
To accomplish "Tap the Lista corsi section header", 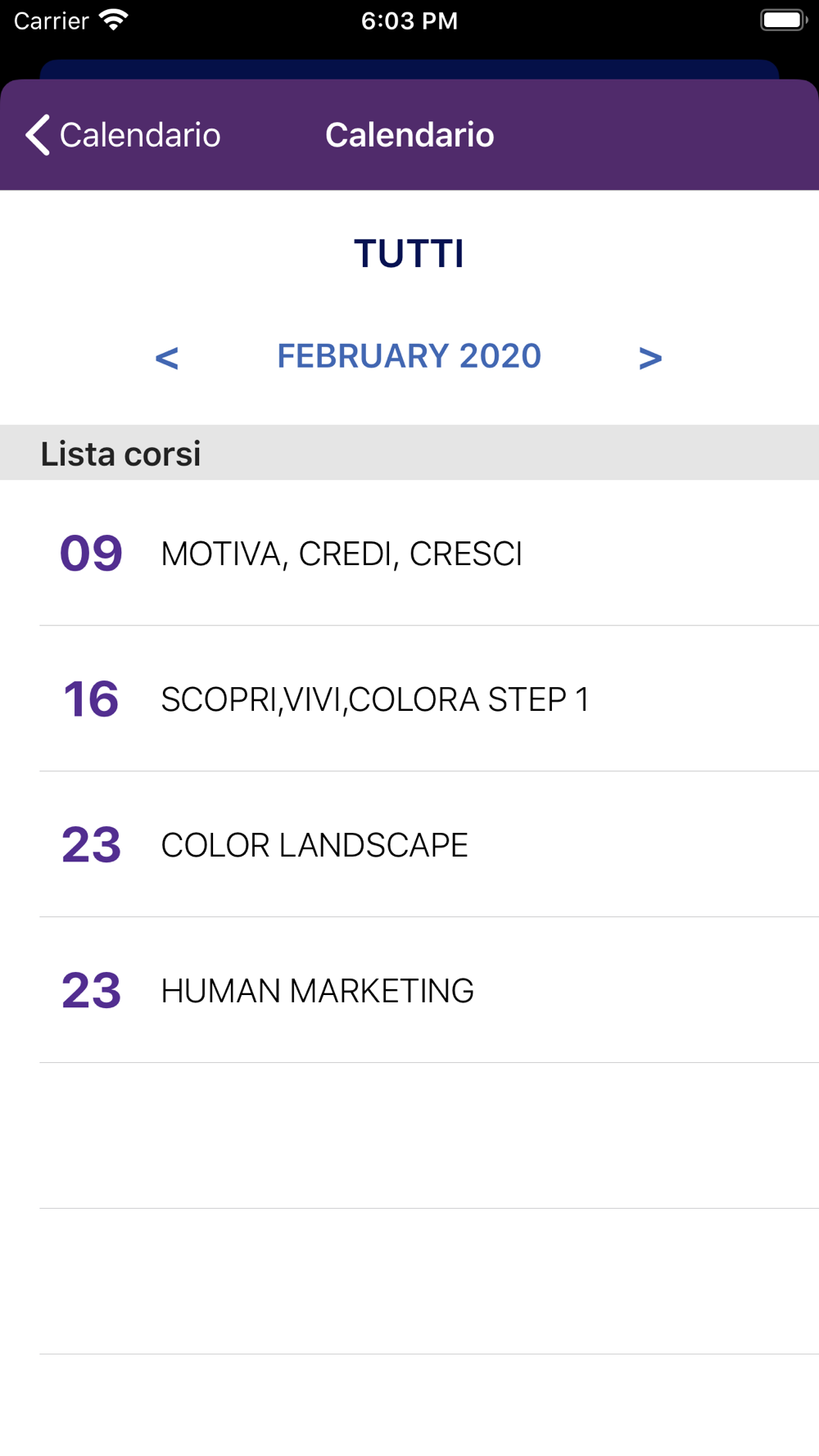I will (121, 454).
